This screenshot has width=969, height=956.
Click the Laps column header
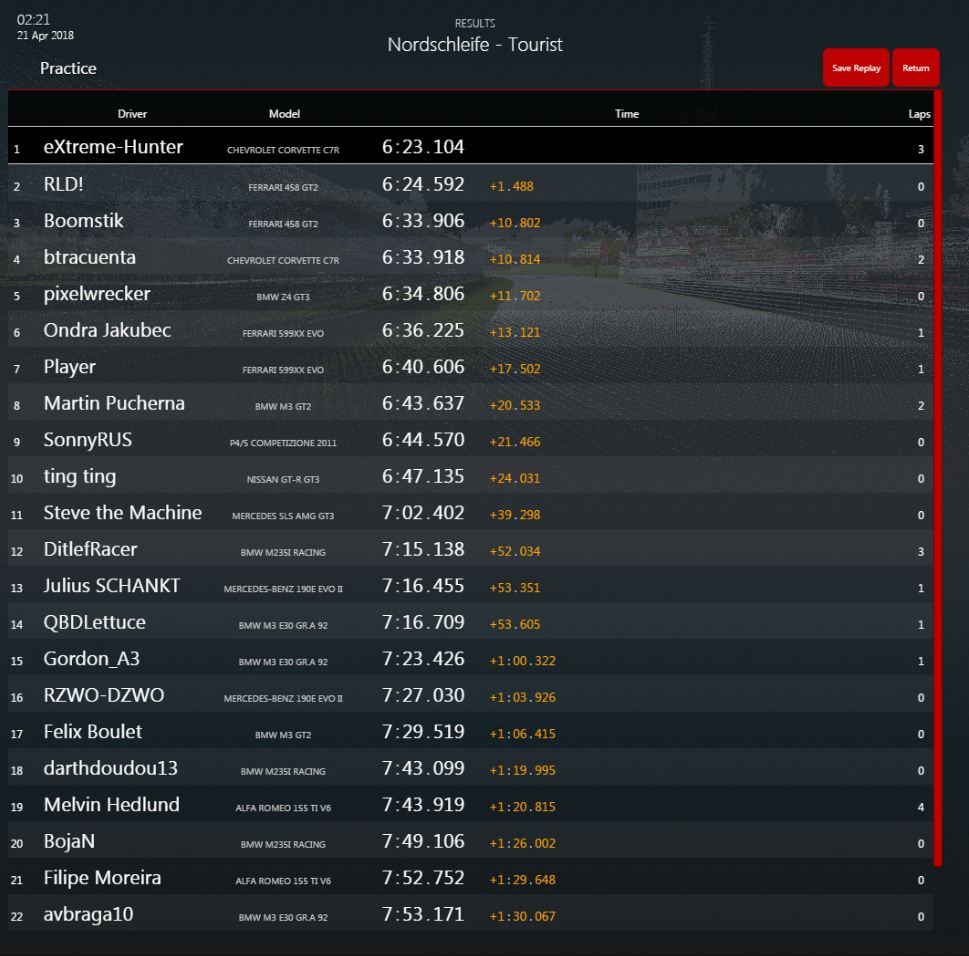(x=919, y=114)
